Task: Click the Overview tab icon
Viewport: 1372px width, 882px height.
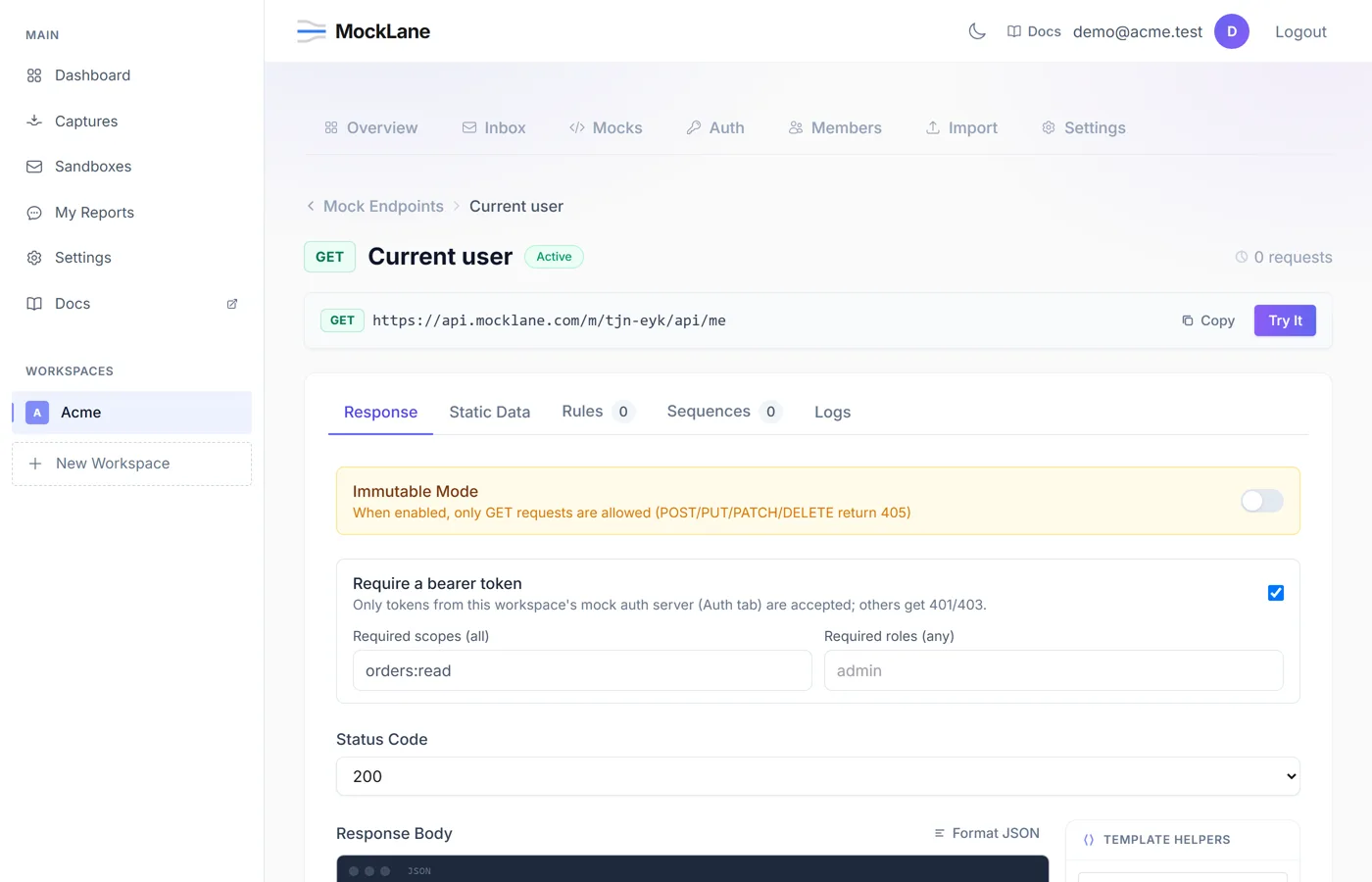Action: [x=331, y=127]
